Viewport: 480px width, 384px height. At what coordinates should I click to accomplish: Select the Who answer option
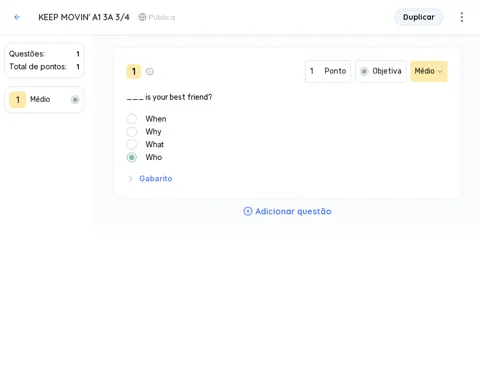[x=132, y=157]
